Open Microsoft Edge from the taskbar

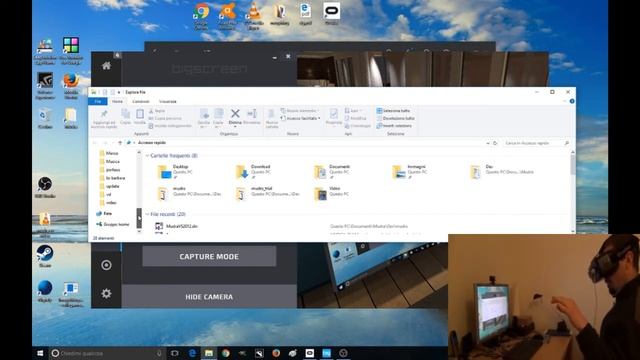(192, 353)
